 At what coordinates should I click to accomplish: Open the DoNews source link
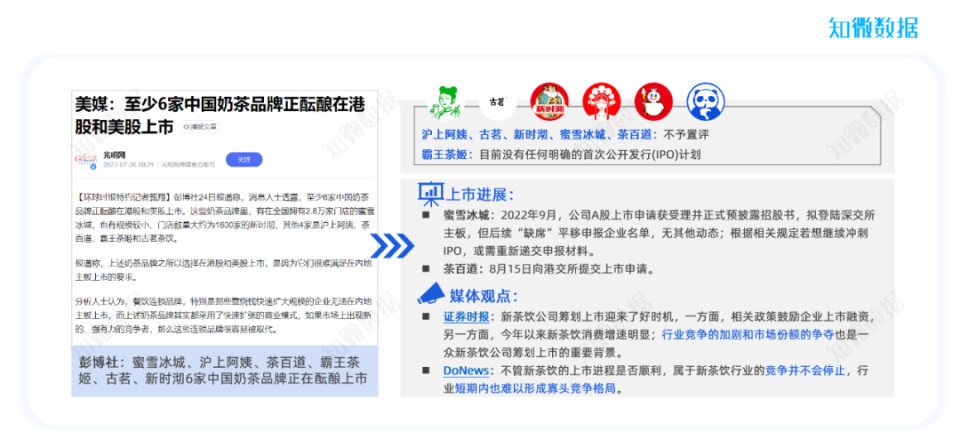point(466,370)
